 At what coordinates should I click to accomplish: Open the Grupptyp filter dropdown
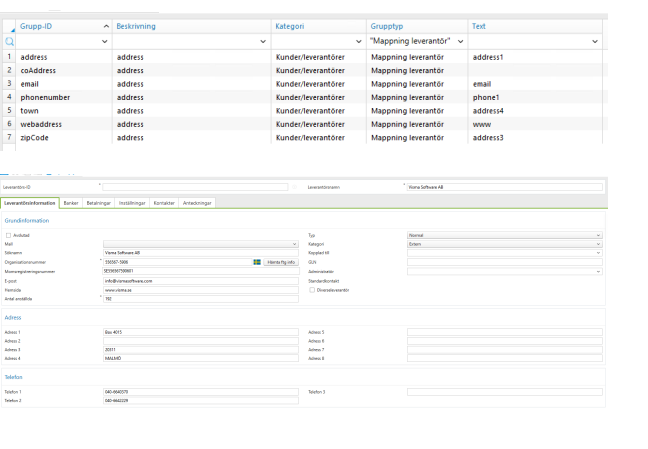pos(458,42)
